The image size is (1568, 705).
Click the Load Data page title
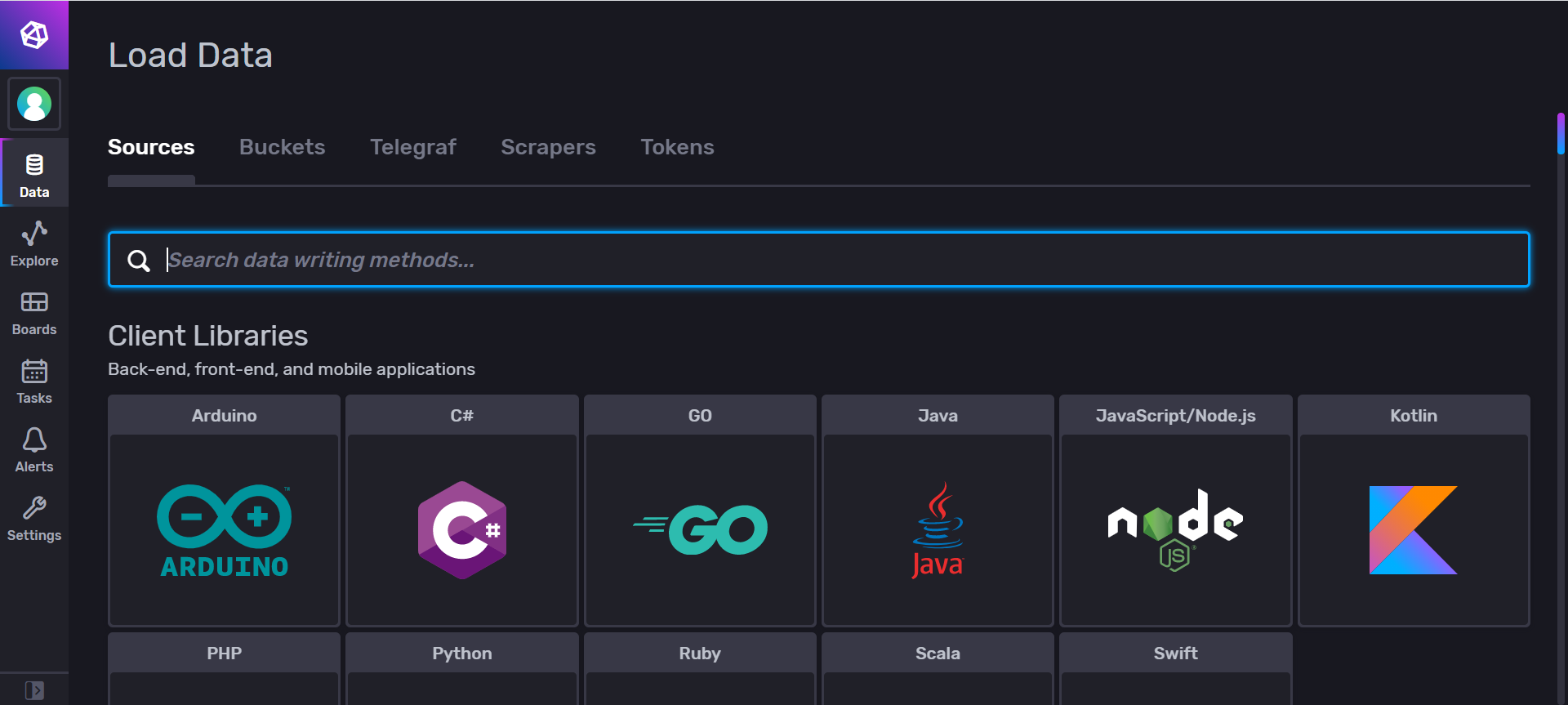[190, 56]
